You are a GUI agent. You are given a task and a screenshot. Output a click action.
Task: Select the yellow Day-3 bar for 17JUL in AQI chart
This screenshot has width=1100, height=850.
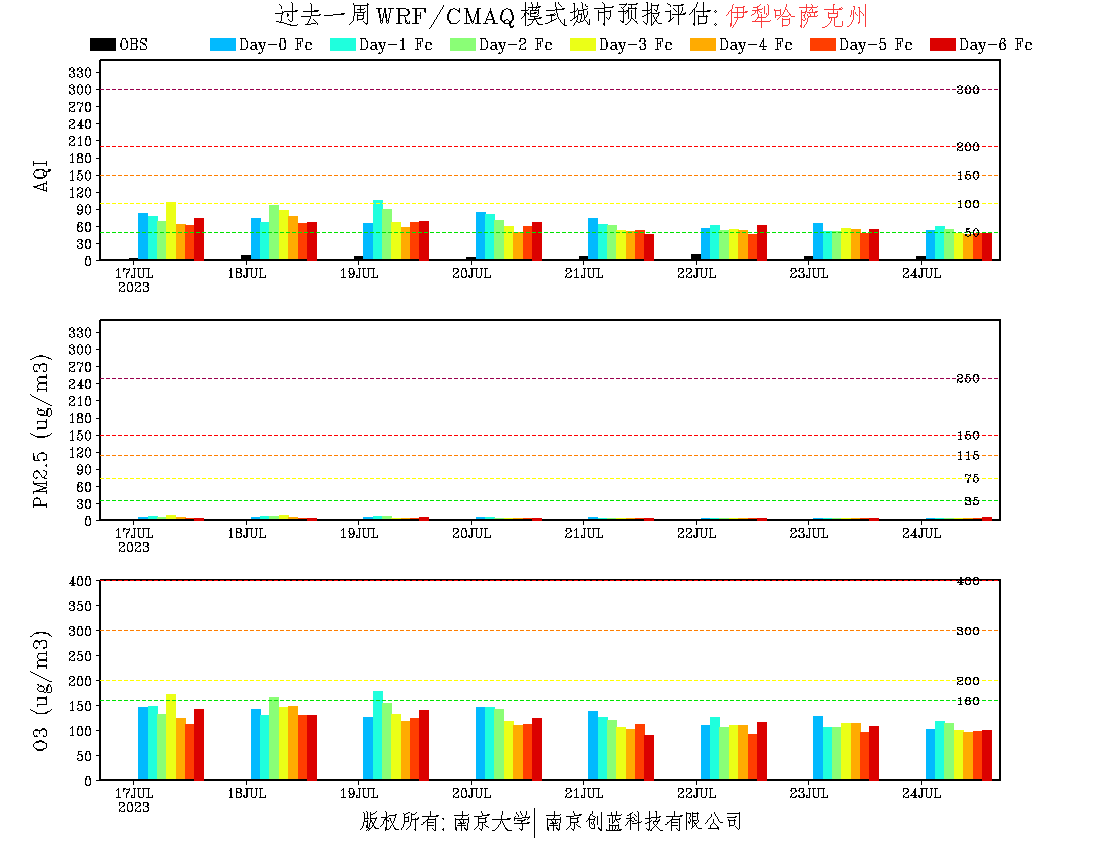coord(171,231)
